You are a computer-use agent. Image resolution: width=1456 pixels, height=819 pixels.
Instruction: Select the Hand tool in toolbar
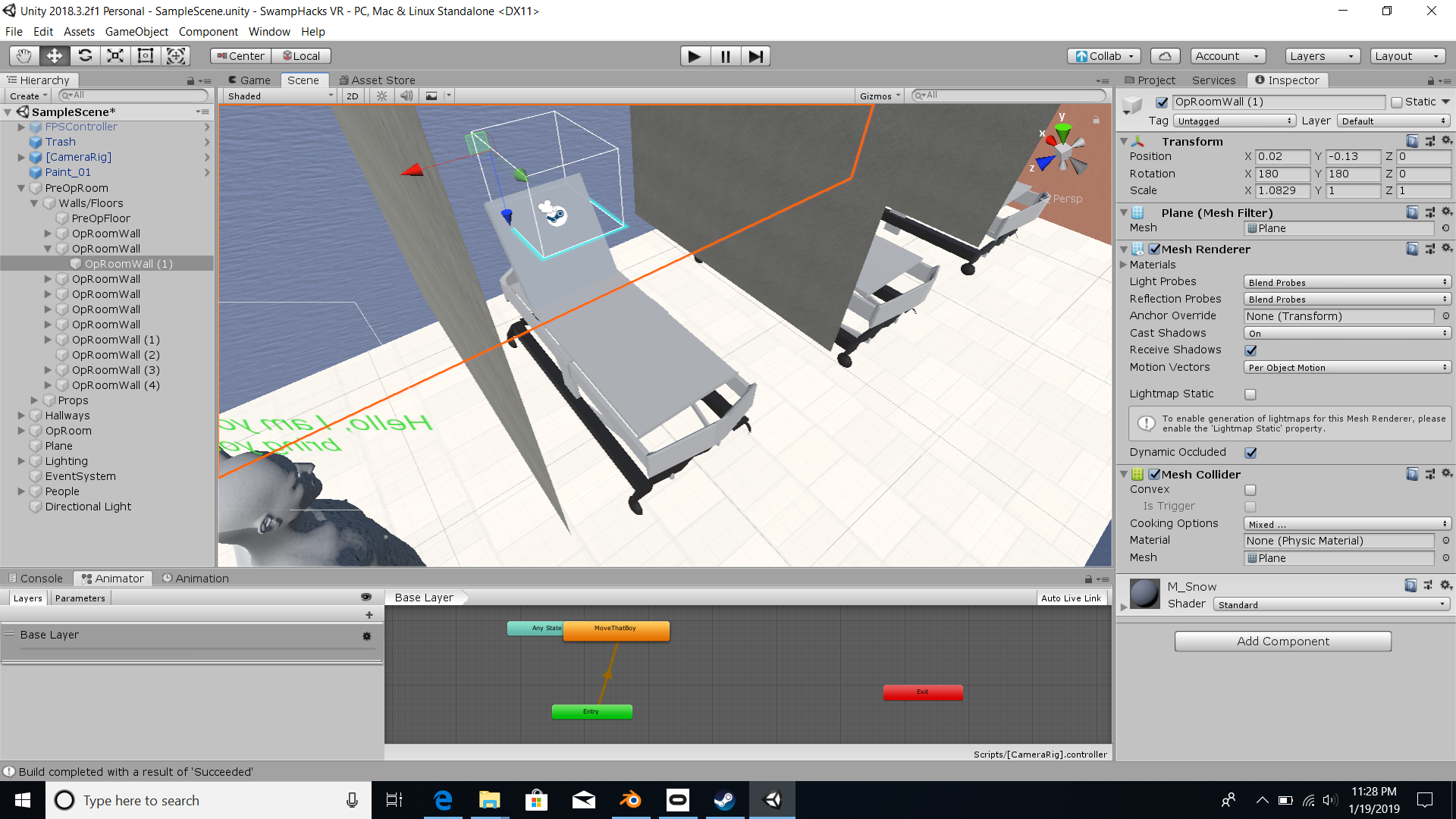24,56
